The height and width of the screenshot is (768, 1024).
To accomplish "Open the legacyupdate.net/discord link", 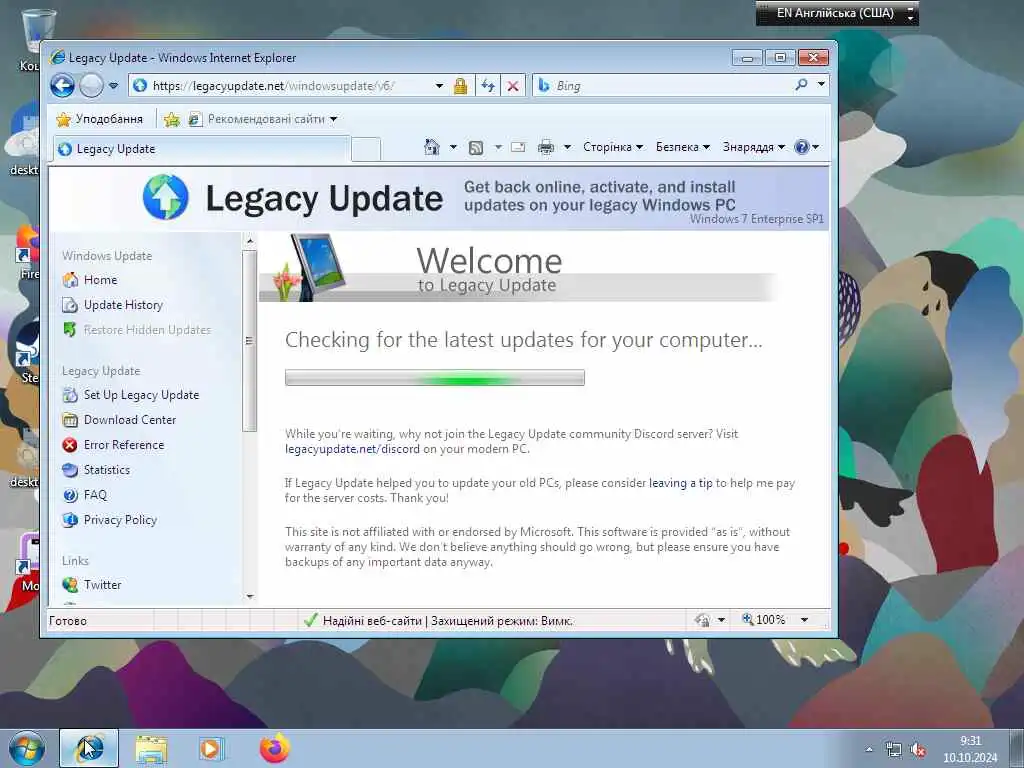I will tap(353, 449).
